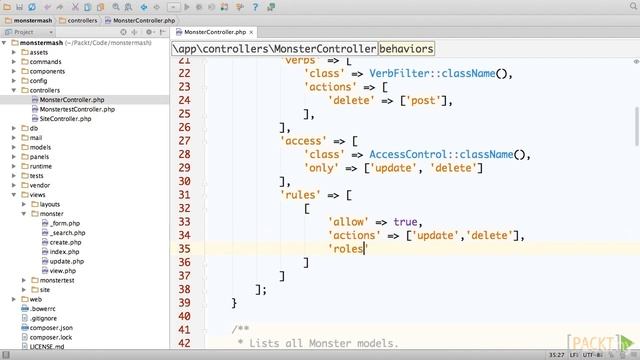Expand the models folder
This screenshot has height=360, width=640.
14,147
